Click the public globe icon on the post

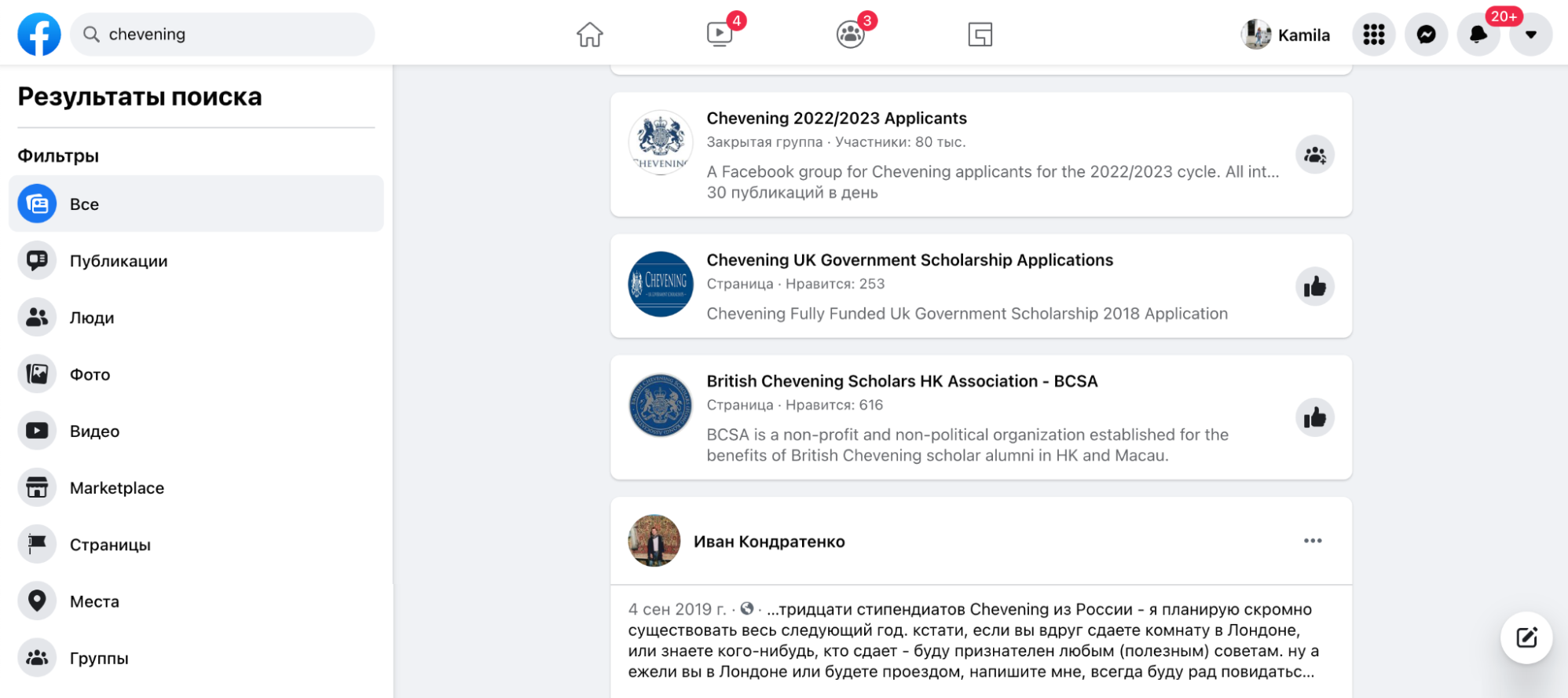tap(747, 608)
